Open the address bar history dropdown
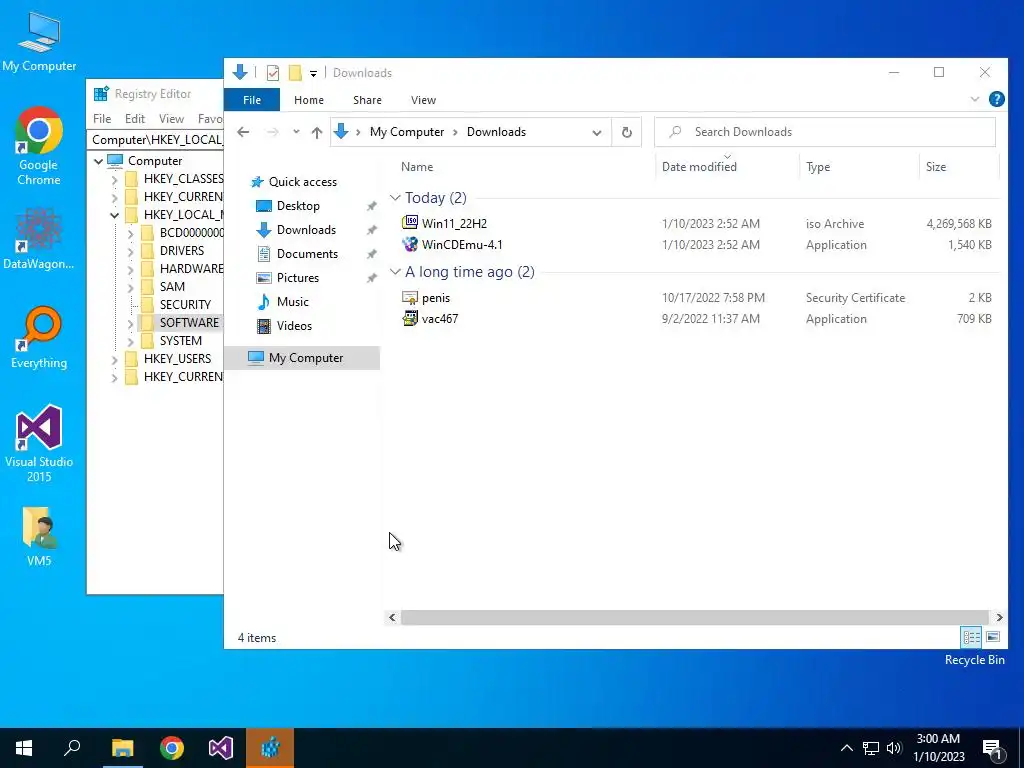The image size is (1024, 768). 596,133
